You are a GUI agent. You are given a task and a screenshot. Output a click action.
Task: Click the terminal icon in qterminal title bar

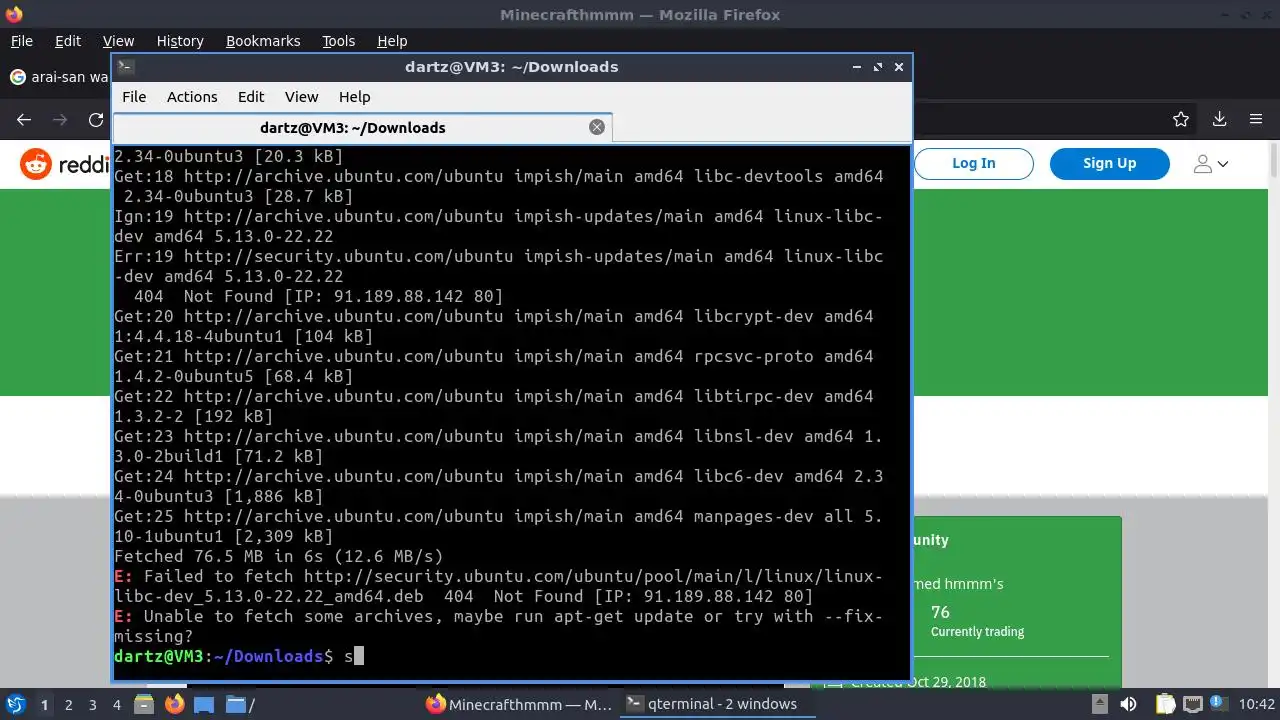pyautogui.click(x=125, y=67)
